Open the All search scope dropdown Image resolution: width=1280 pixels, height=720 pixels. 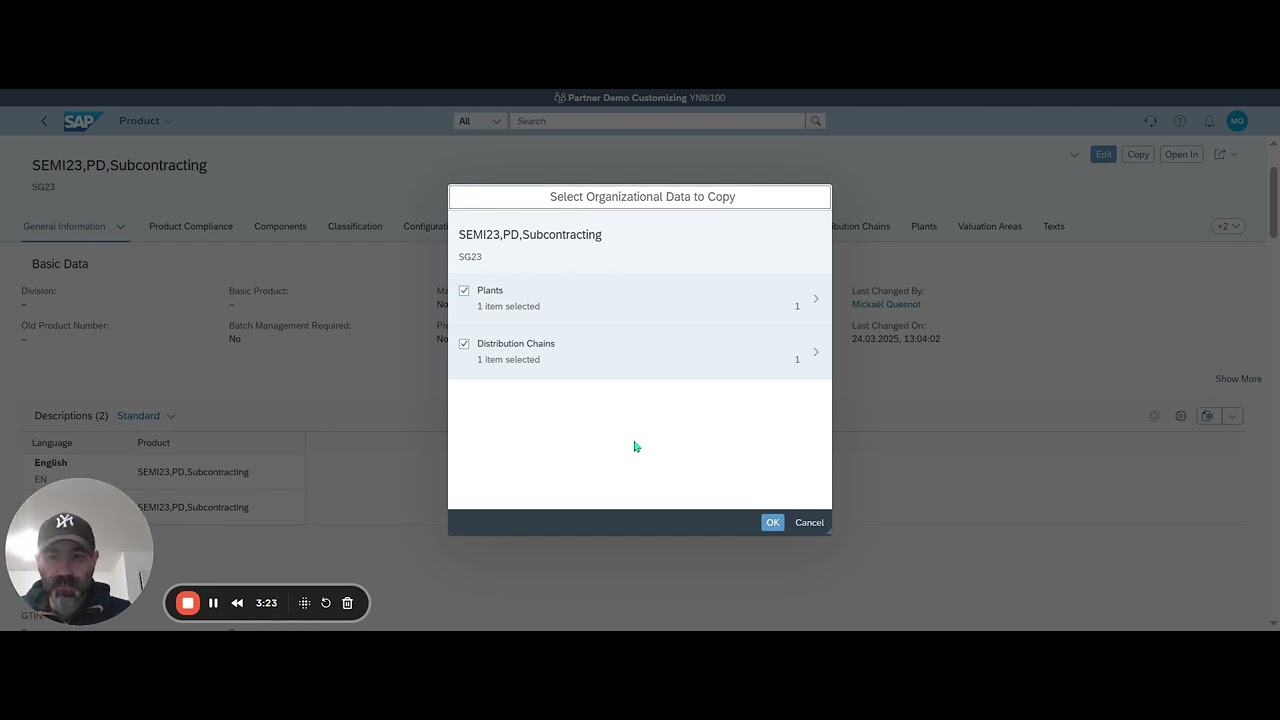coord(479,121)
